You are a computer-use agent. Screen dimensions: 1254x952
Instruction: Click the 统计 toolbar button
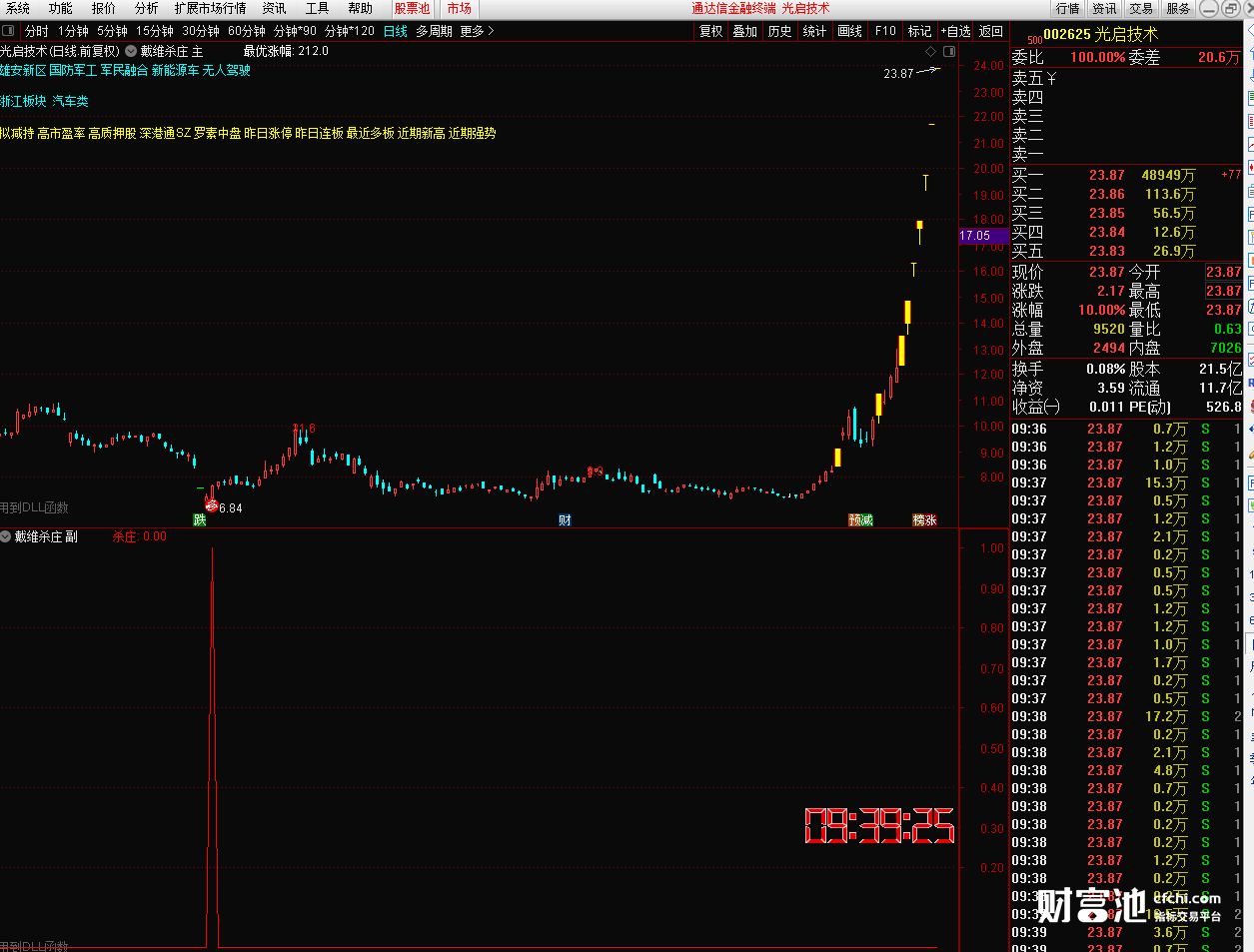814,31
